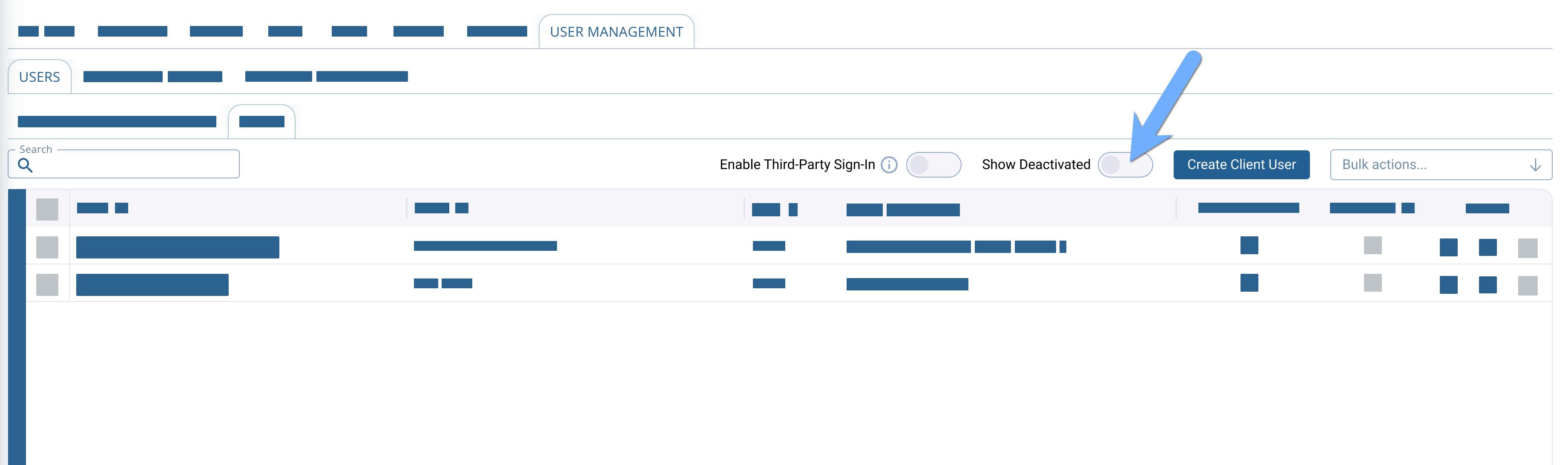
Task: Click the Bulk actions down arrow
Action: click(1535, 165)
